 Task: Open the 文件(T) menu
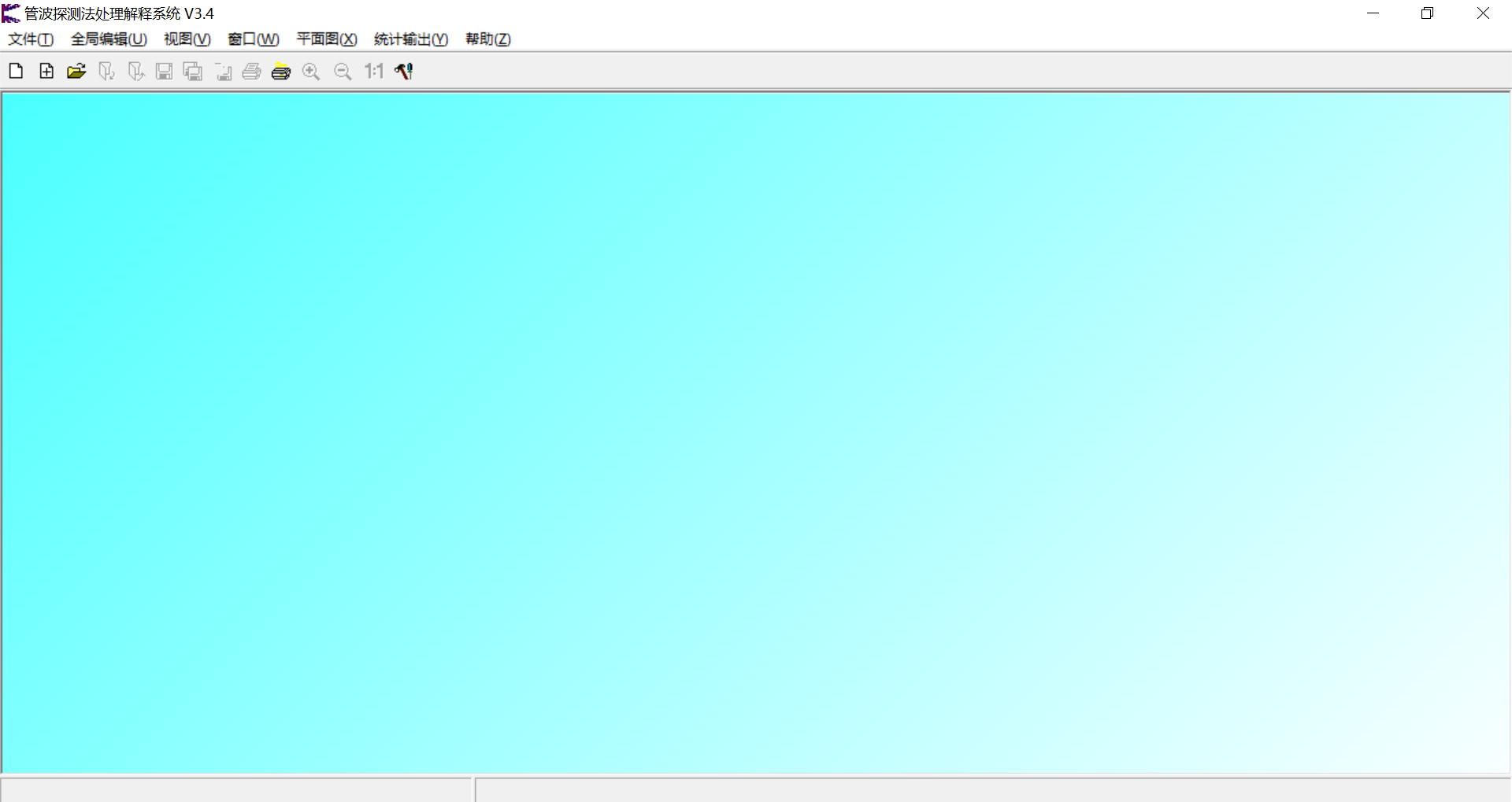31,39
